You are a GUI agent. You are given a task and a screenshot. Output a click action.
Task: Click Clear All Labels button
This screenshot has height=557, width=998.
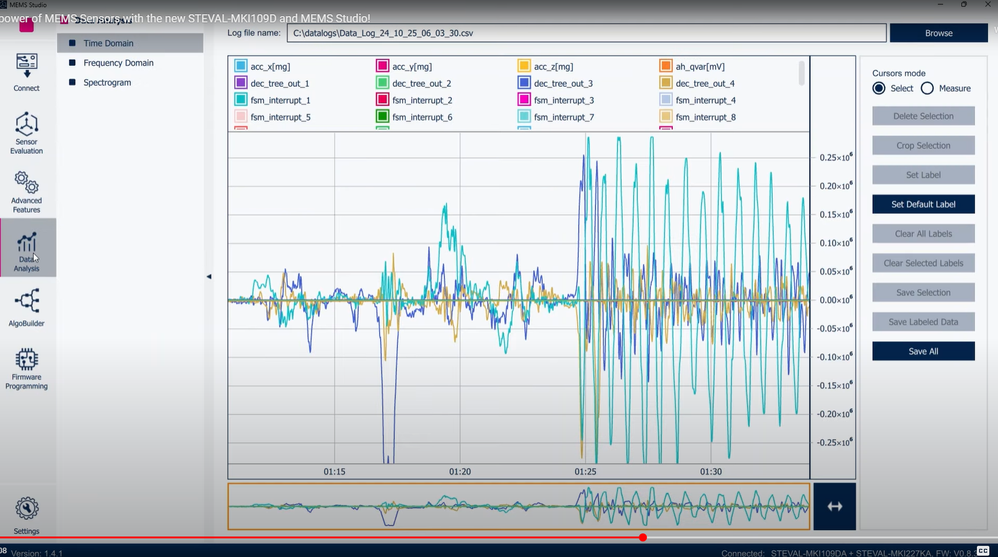[x=924, y=234]
